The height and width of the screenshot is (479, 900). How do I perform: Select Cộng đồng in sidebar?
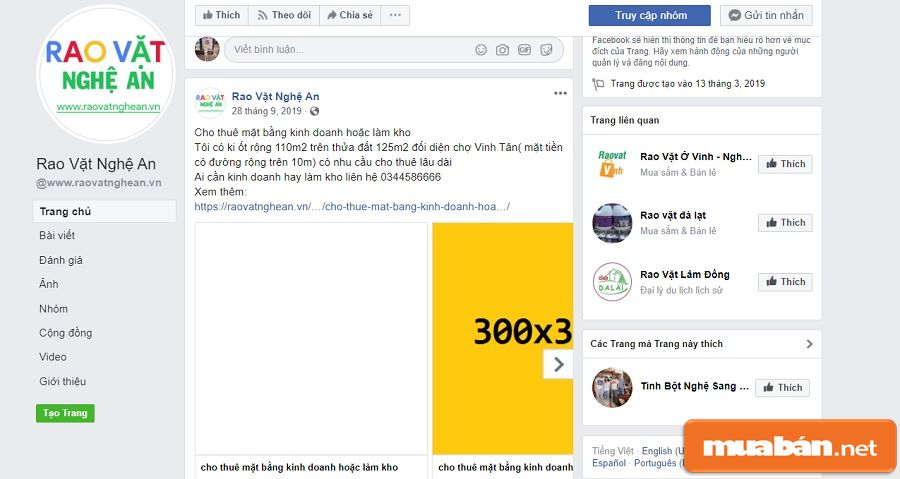[65, 333]
